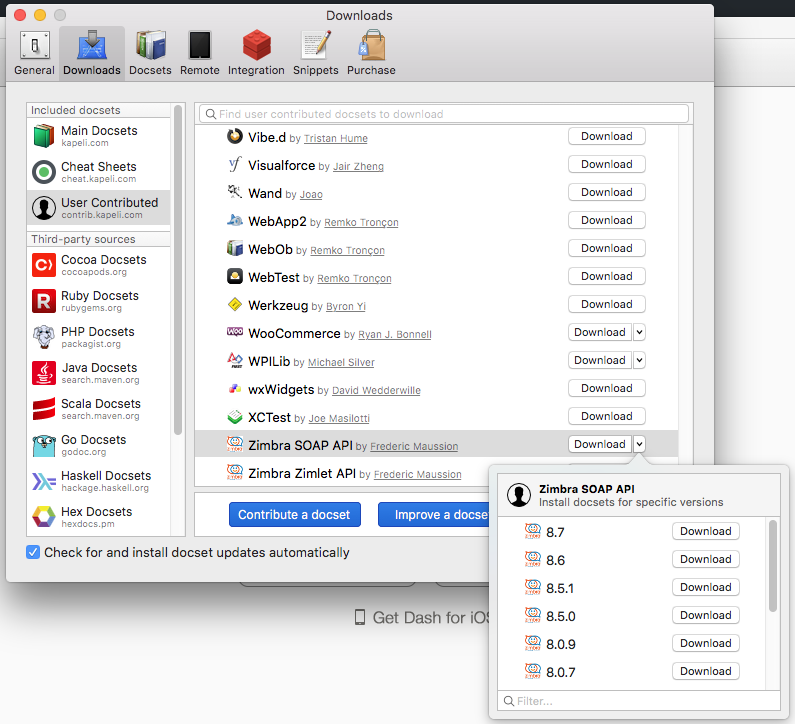Viewport: 795px width, 724px height.
Task: Download the XCTest docset
Action: [606, 416]
